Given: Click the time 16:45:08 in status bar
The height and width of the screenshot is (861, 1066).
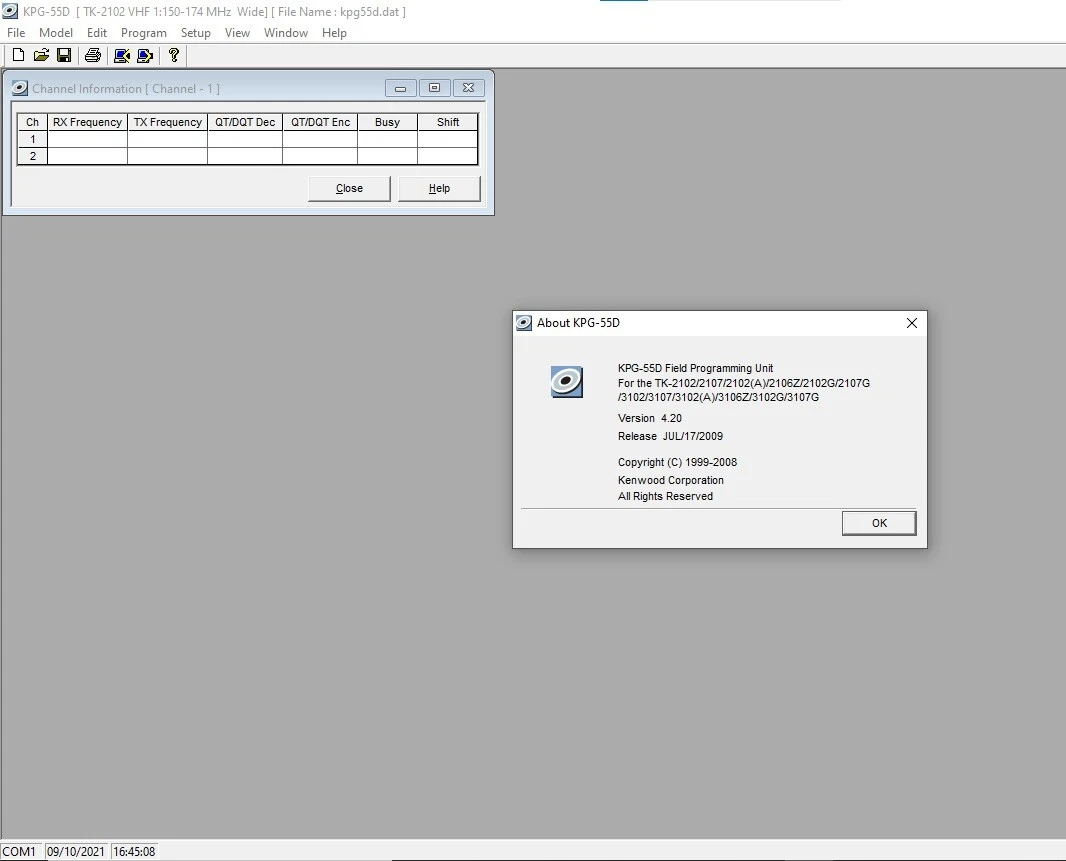Looking at the screenshot, I should pyautogui.click(x=134, y=851).
